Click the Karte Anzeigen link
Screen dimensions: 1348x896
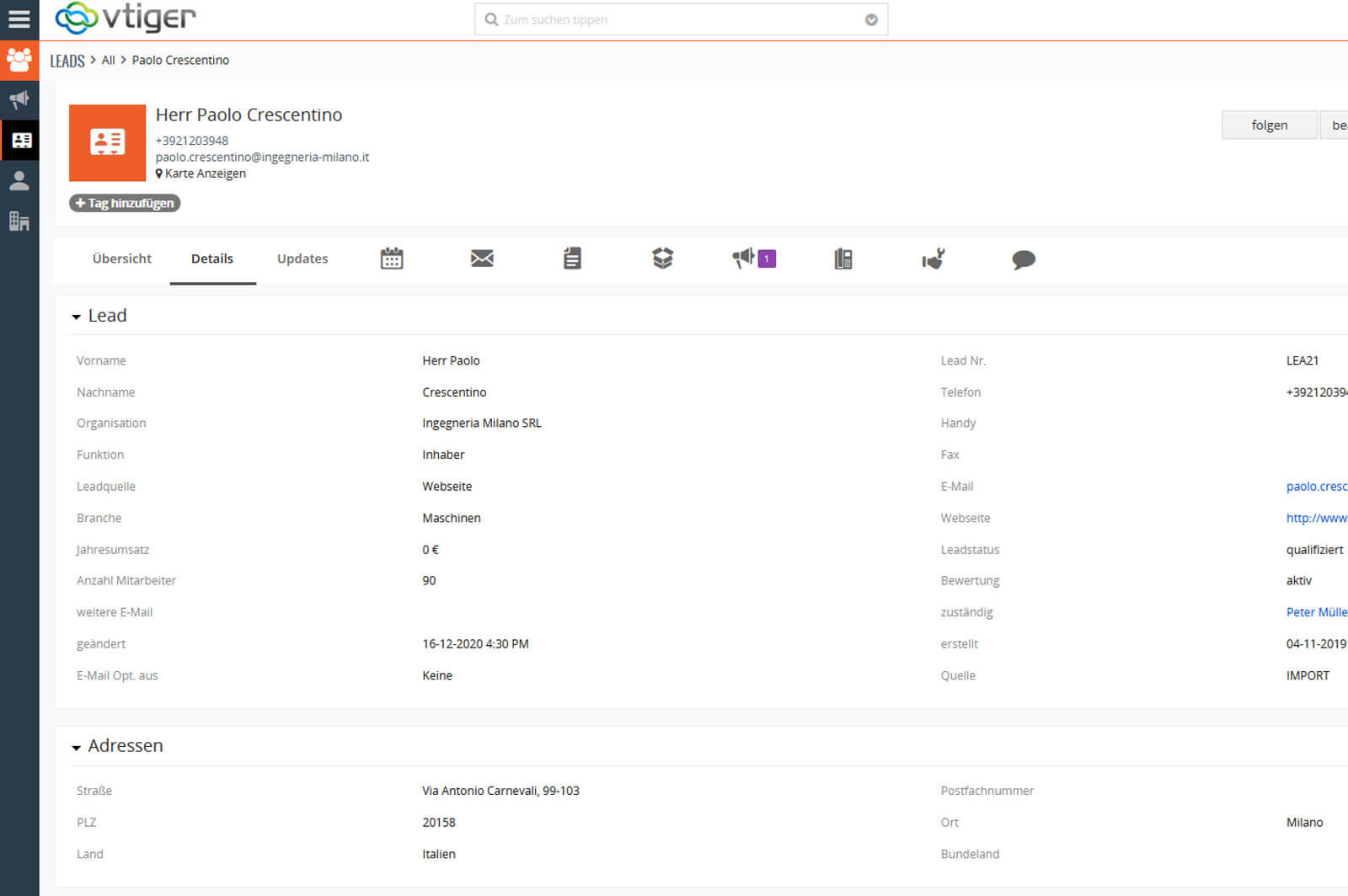pos(205,173)
